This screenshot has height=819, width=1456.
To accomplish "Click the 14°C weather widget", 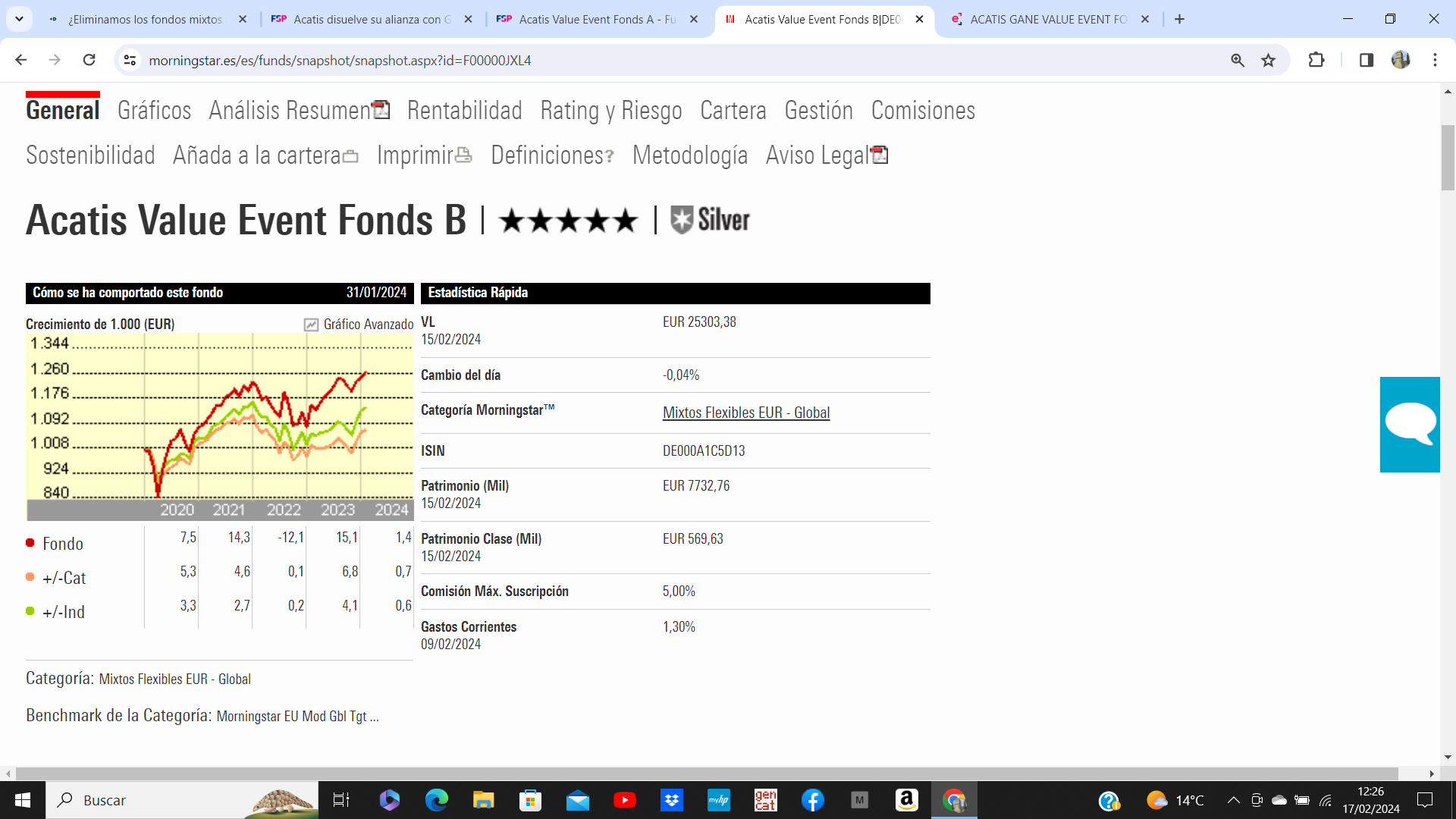I will click(x=1175, y=800).
